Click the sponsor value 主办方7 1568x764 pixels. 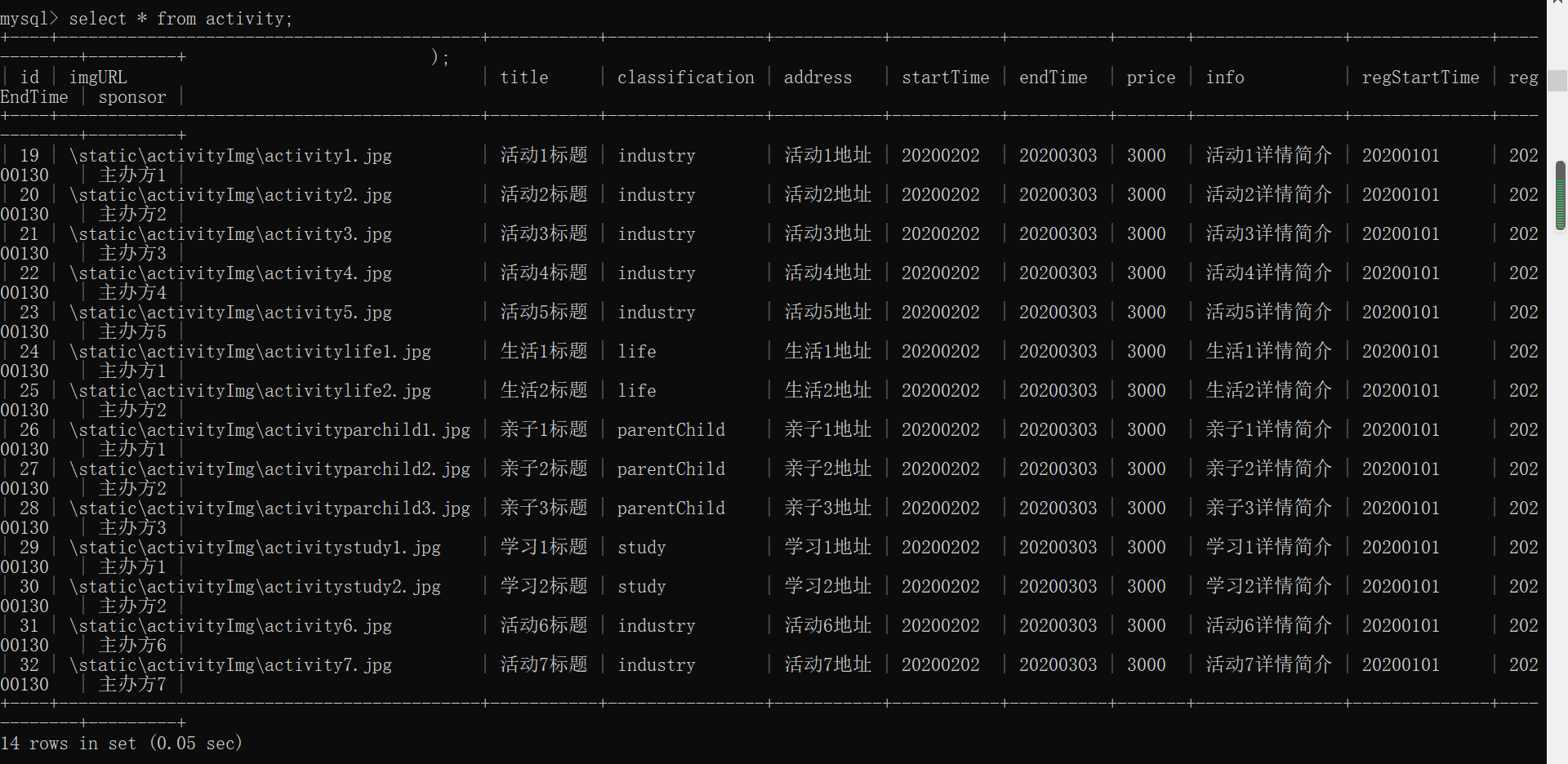tap(131, 684)
